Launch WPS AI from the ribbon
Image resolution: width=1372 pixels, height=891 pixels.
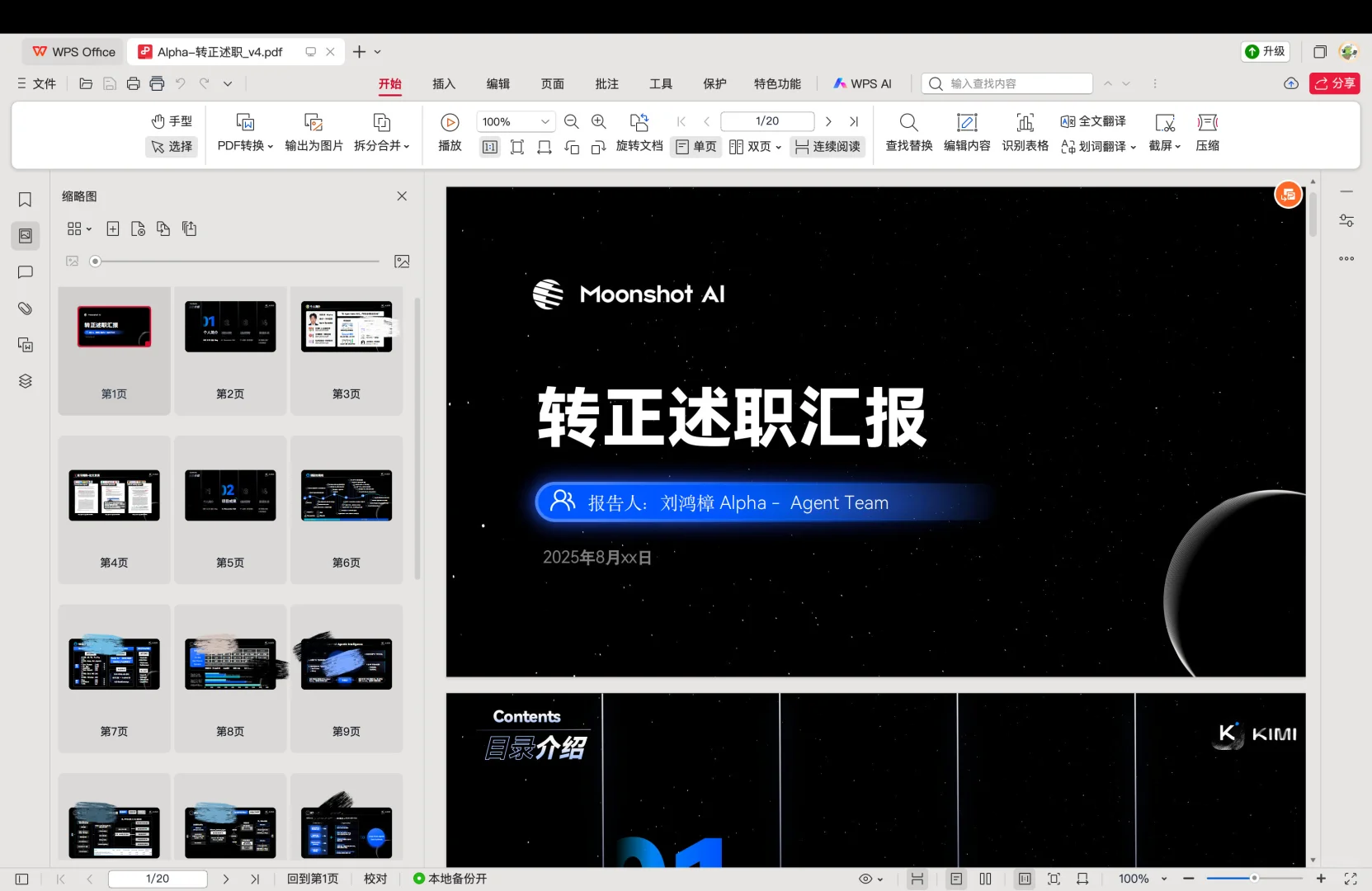click(x=862, y=83)
